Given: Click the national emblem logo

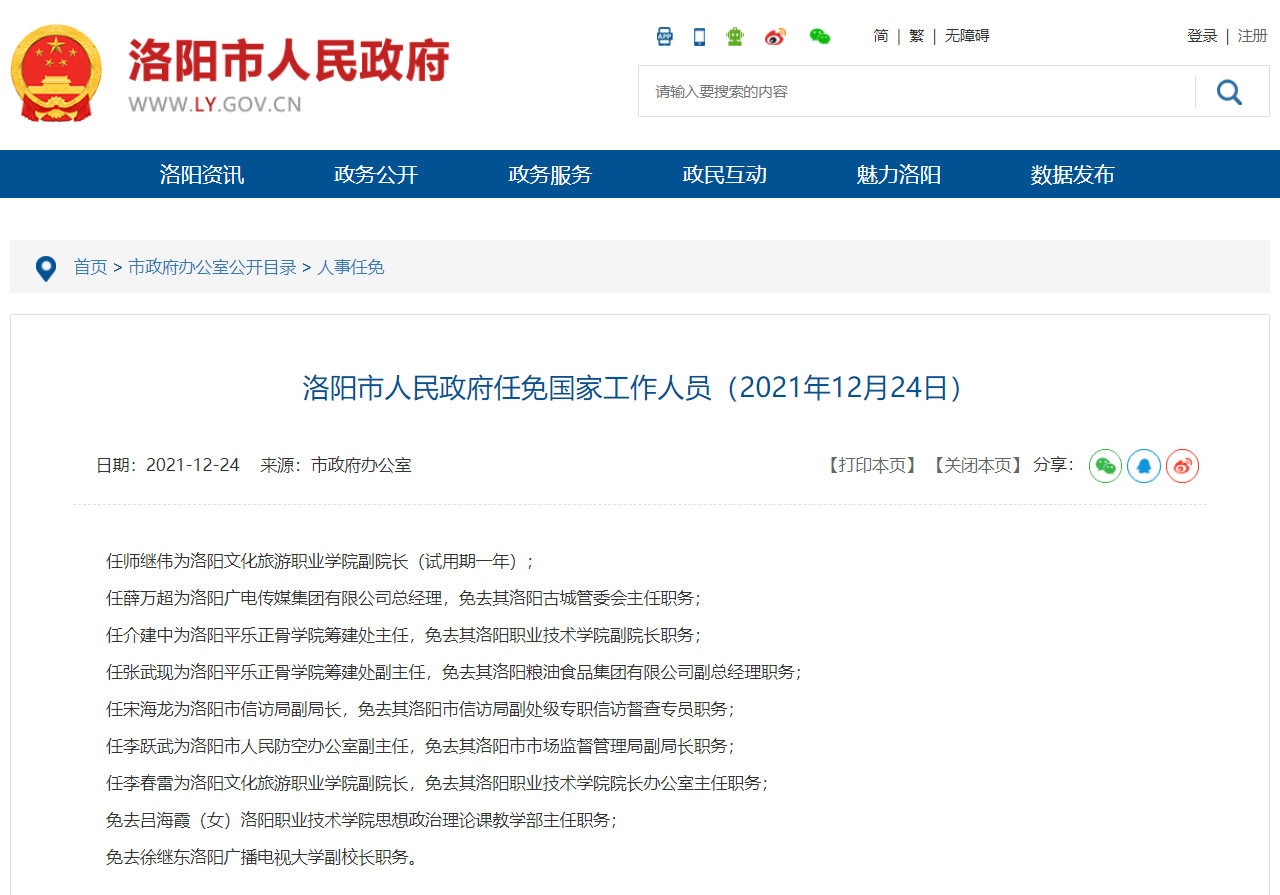Looking at the screenshot, I should (56, 73).
